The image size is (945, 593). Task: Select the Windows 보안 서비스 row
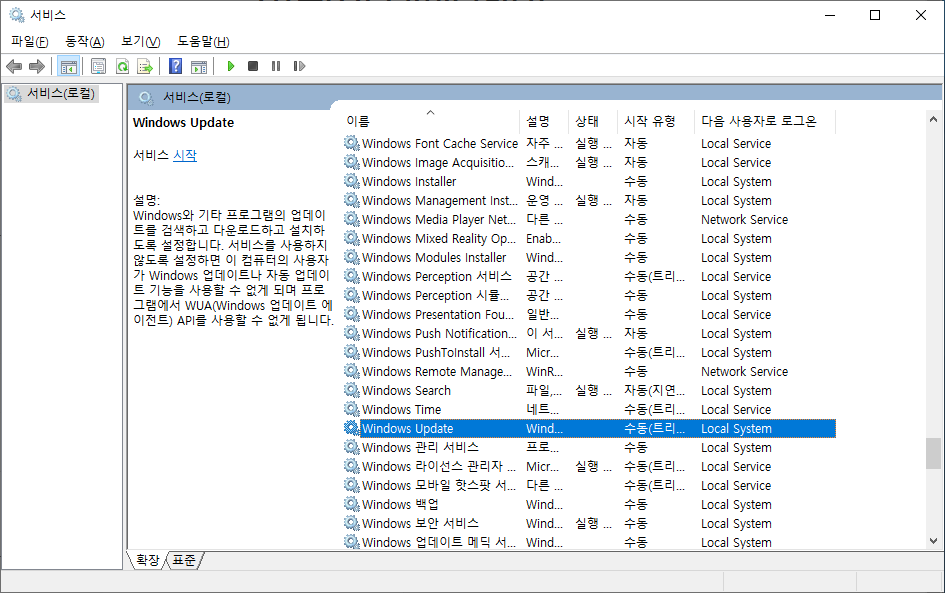pyautogui.click(x=589, y=523)
